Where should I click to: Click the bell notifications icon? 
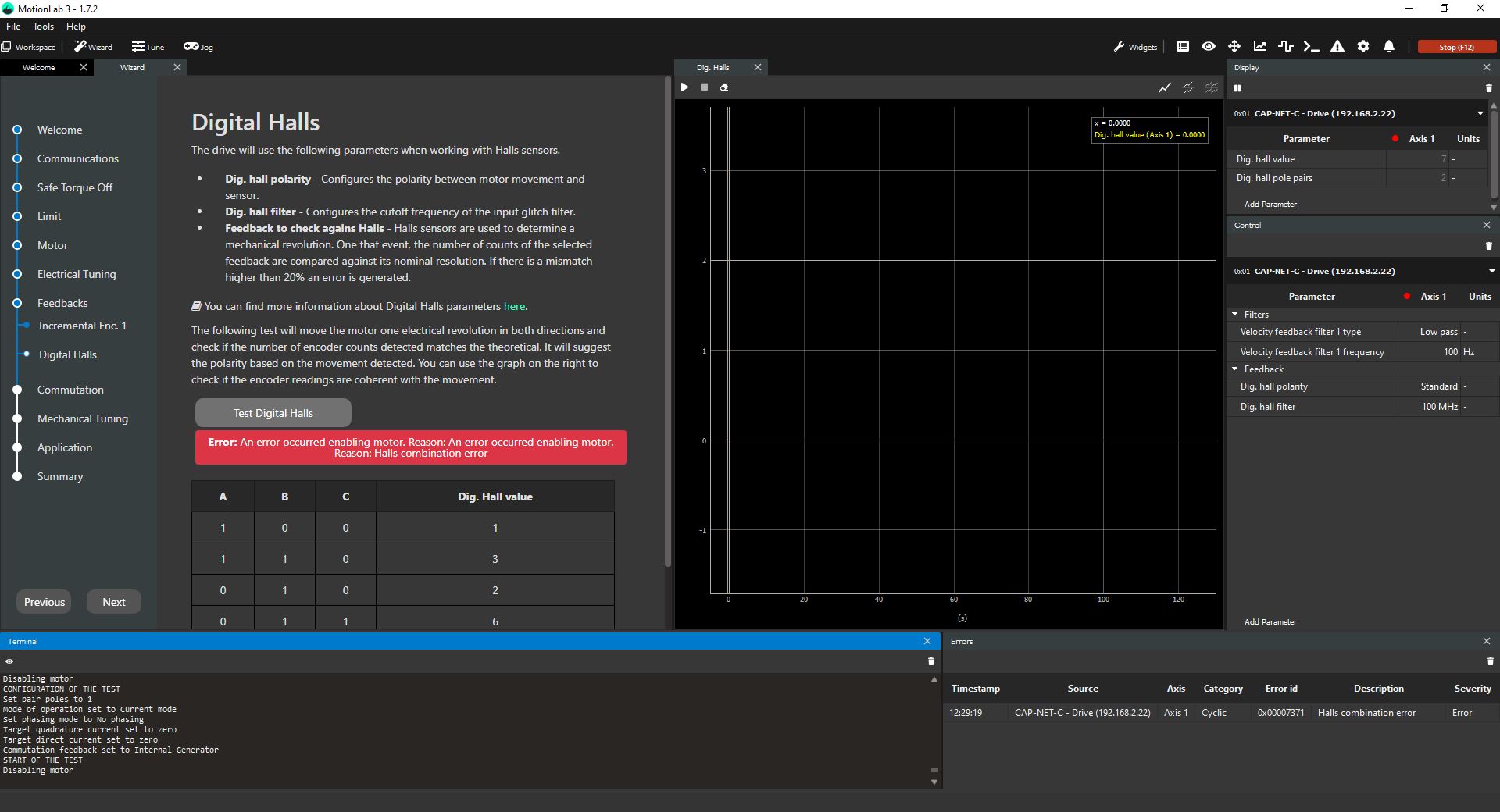coord(1389,47)
